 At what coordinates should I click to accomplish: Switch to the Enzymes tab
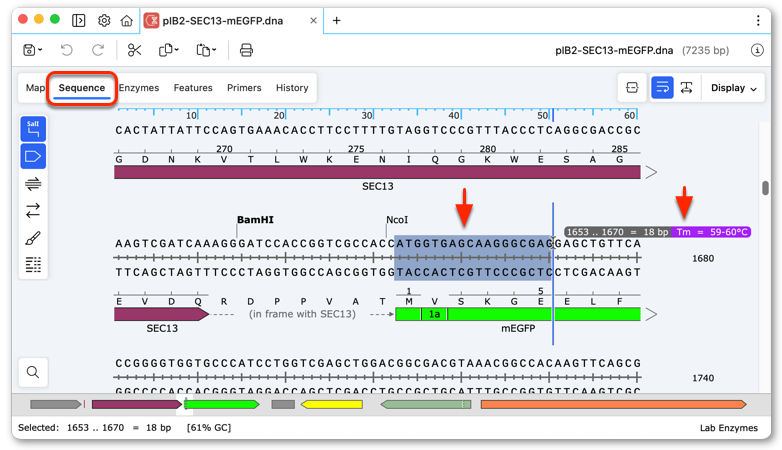coord(139,88)
